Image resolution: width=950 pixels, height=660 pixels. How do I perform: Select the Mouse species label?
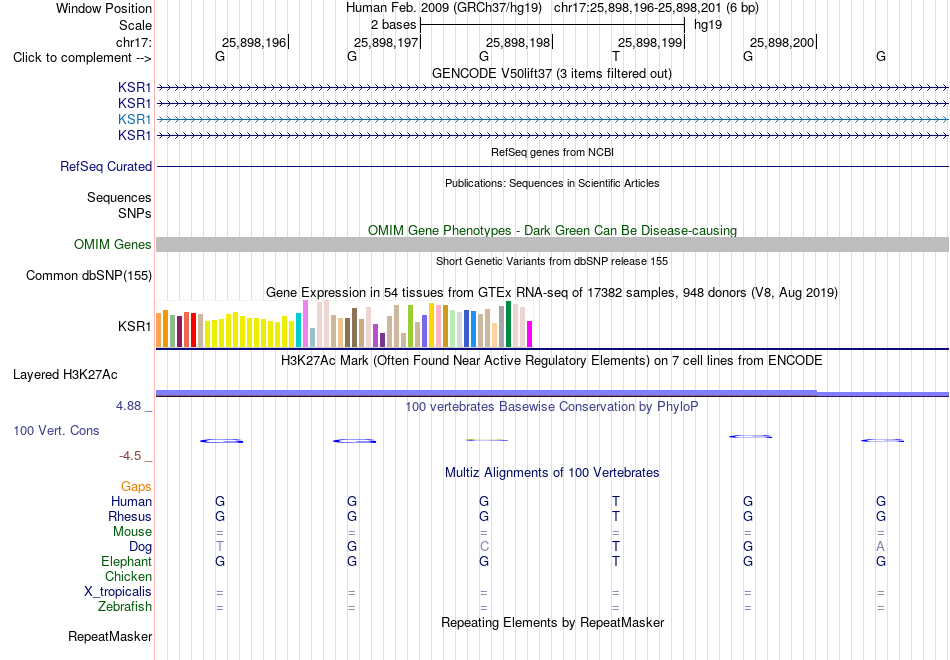coord(132,532)
